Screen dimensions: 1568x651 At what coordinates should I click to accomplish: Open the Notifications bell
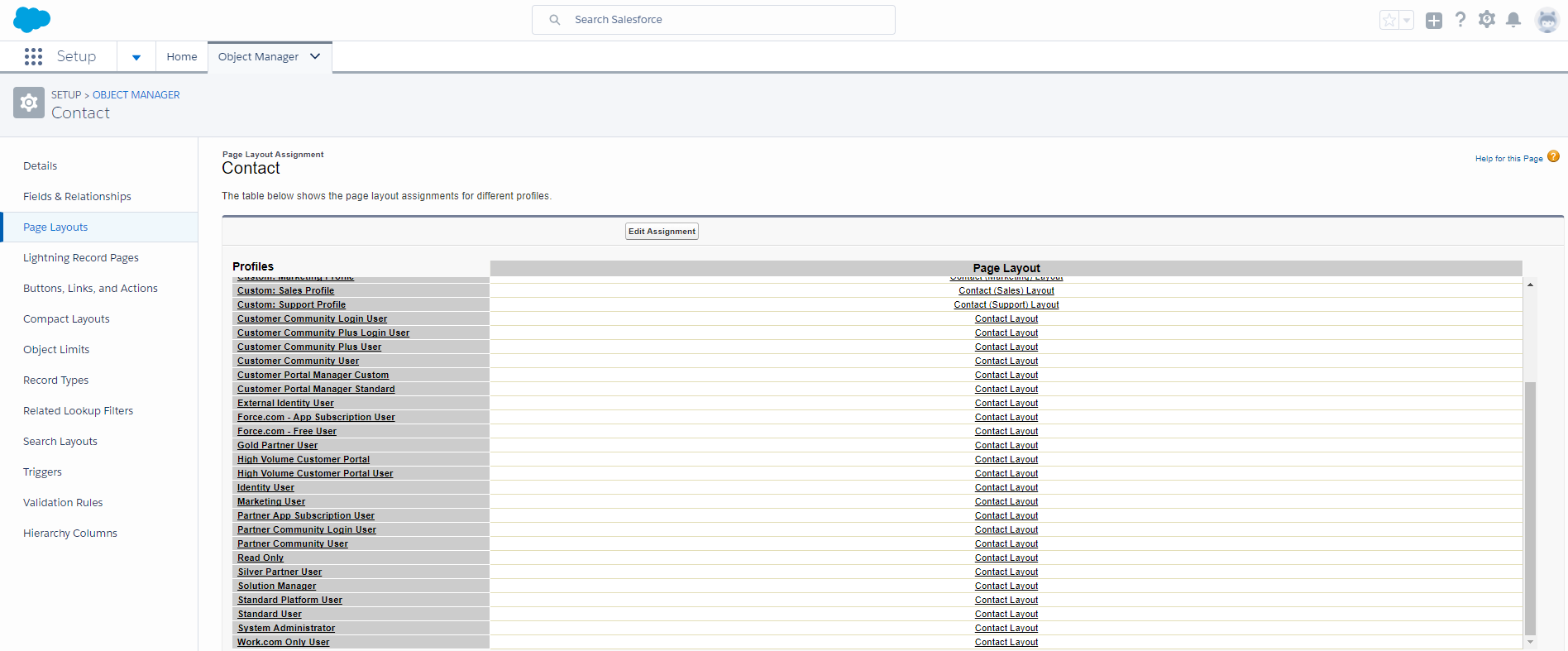tap(1513, 20)
